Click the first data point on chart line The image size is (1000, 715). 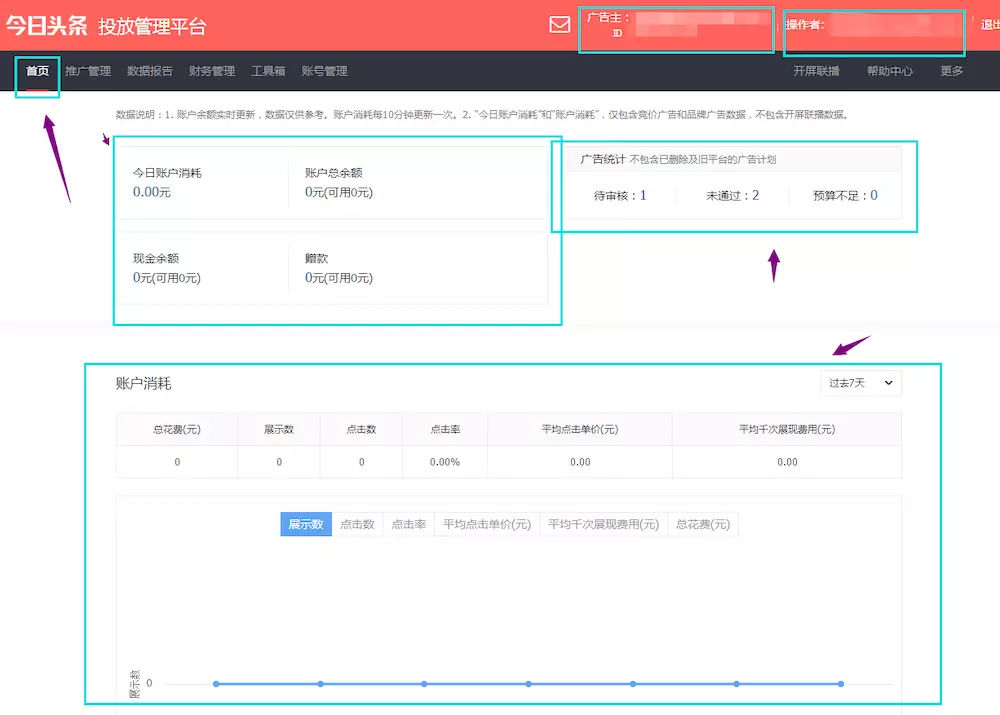pos(216,684)
